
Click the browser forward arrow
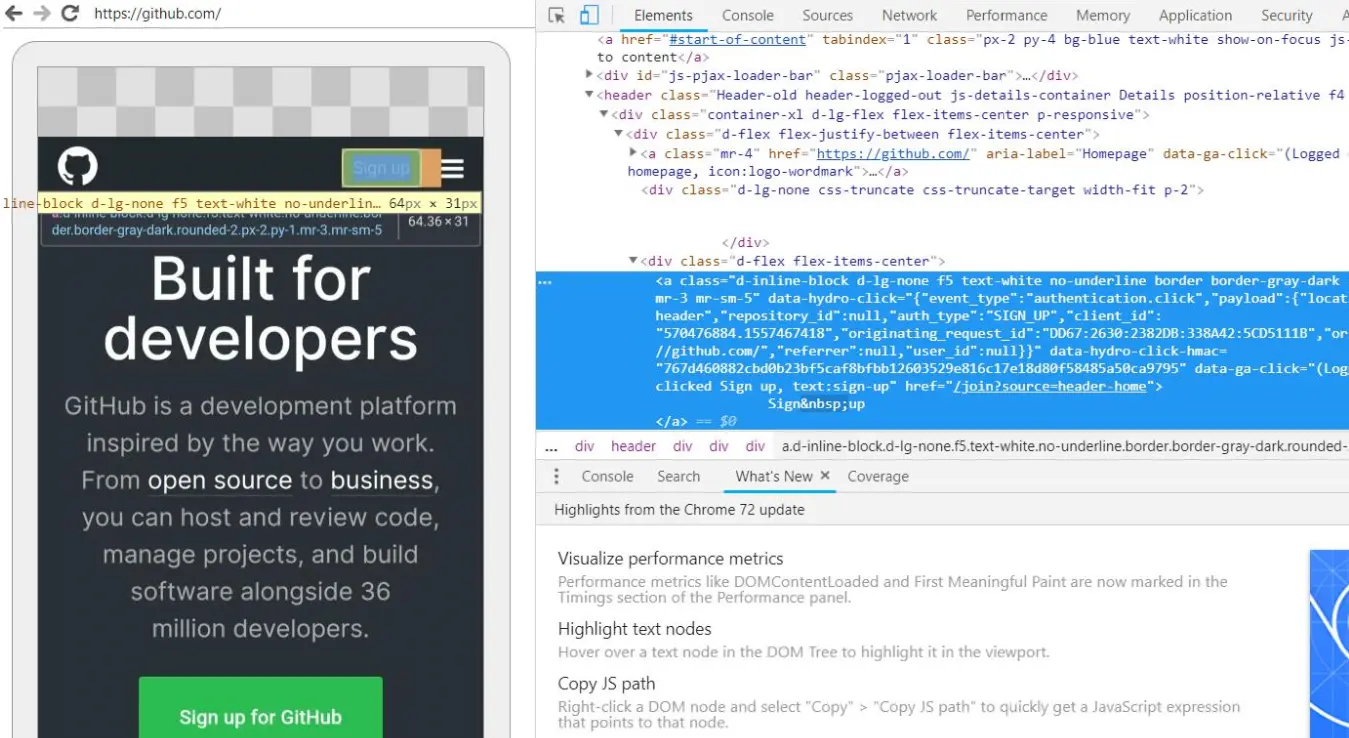(x=42, y=14)
